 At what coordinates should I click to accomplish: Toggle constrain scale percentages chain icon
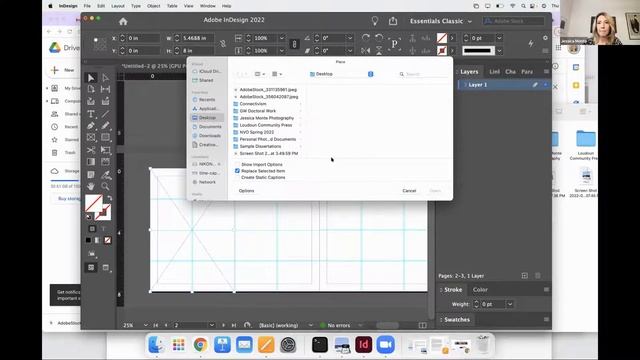(x=294, y=44)
